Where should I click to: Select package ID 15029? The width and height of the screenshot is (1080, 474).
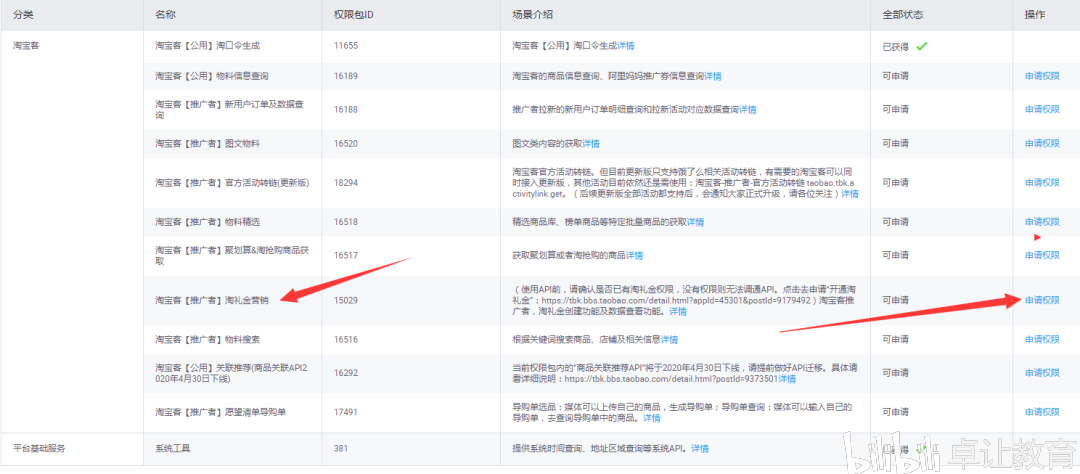(346, 300)
